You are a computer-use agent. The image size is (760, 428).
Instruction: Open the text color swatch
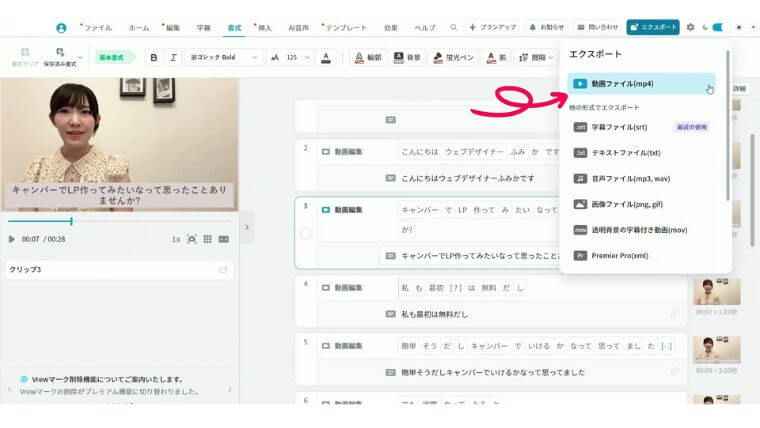pos(326,58)
